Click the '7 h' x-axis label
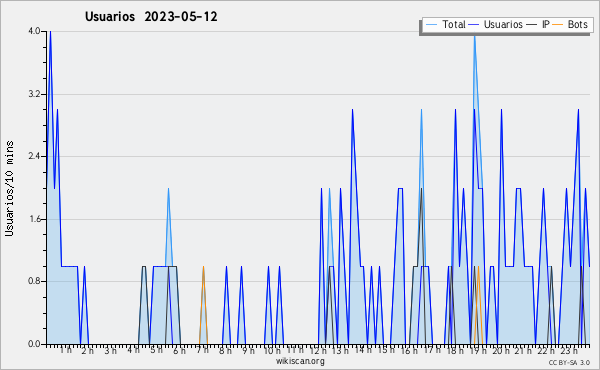Screen dimensions: 600x370 [202, 350]
